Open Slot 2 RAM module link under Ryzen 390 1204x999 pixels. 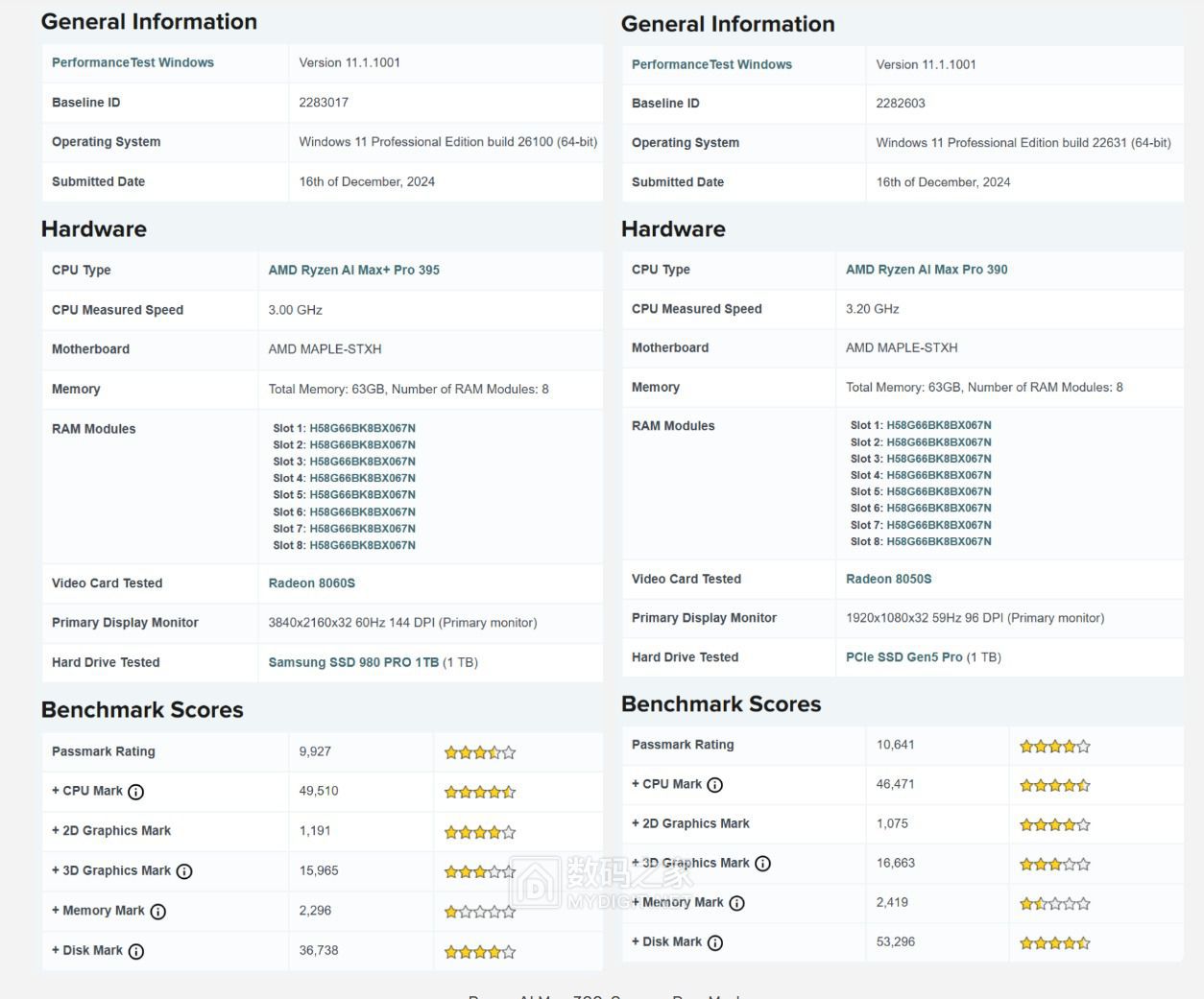[939, 442]
